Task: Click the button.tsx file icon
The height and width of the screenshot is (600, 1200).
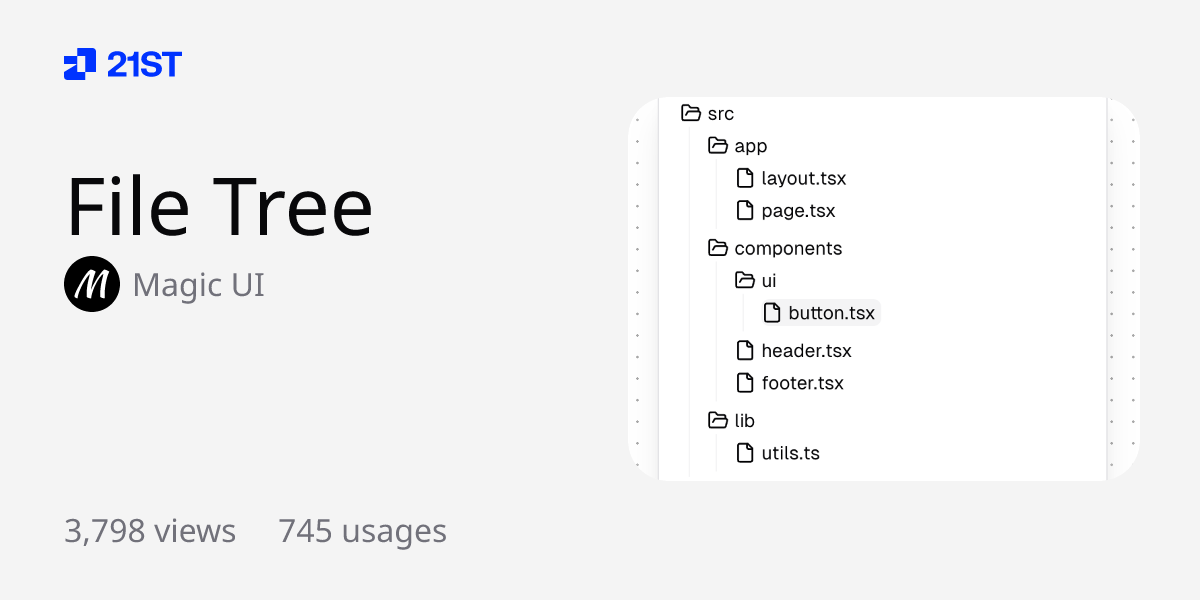Action: tap(771, 313)
